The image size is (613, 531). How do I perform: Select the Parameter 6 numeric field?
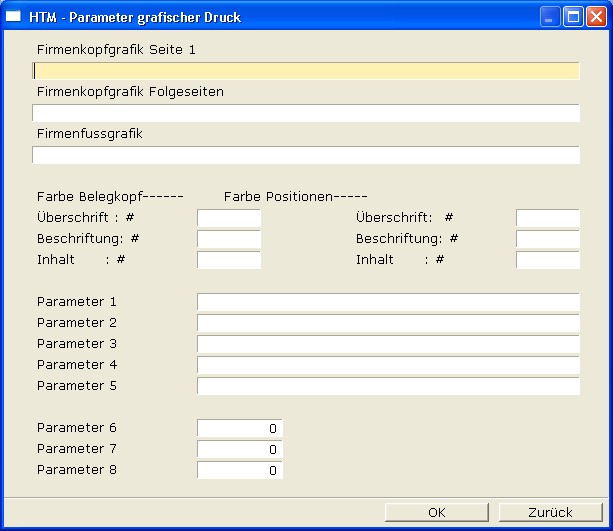pos(240,428)
